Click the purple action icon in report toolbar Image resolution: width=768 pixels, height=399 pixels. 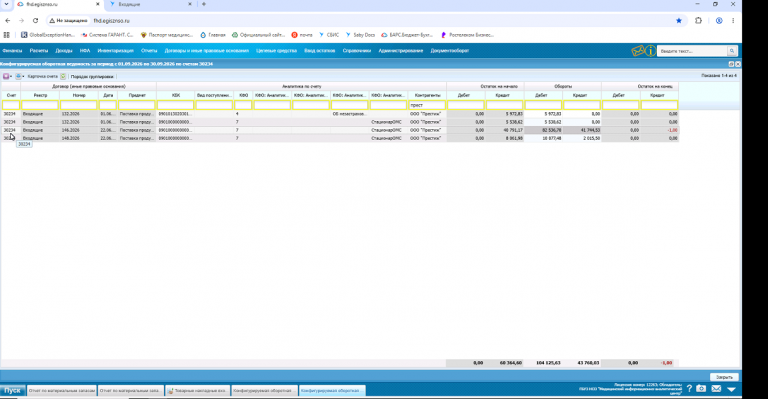pyautogui.click(x=6, y=76)
